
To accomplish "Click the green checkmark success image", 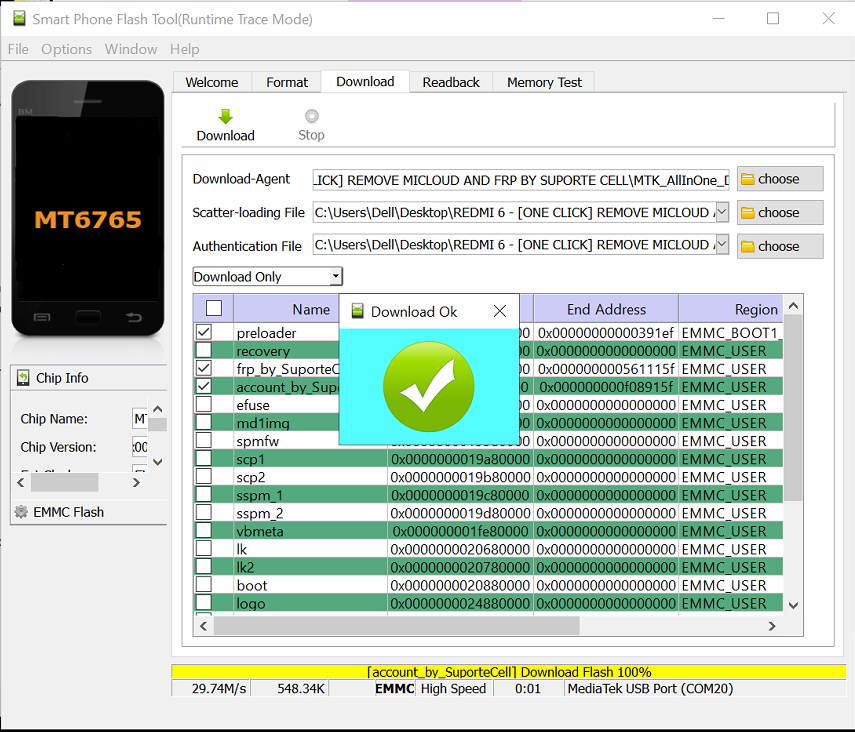I will click(429, 386).
